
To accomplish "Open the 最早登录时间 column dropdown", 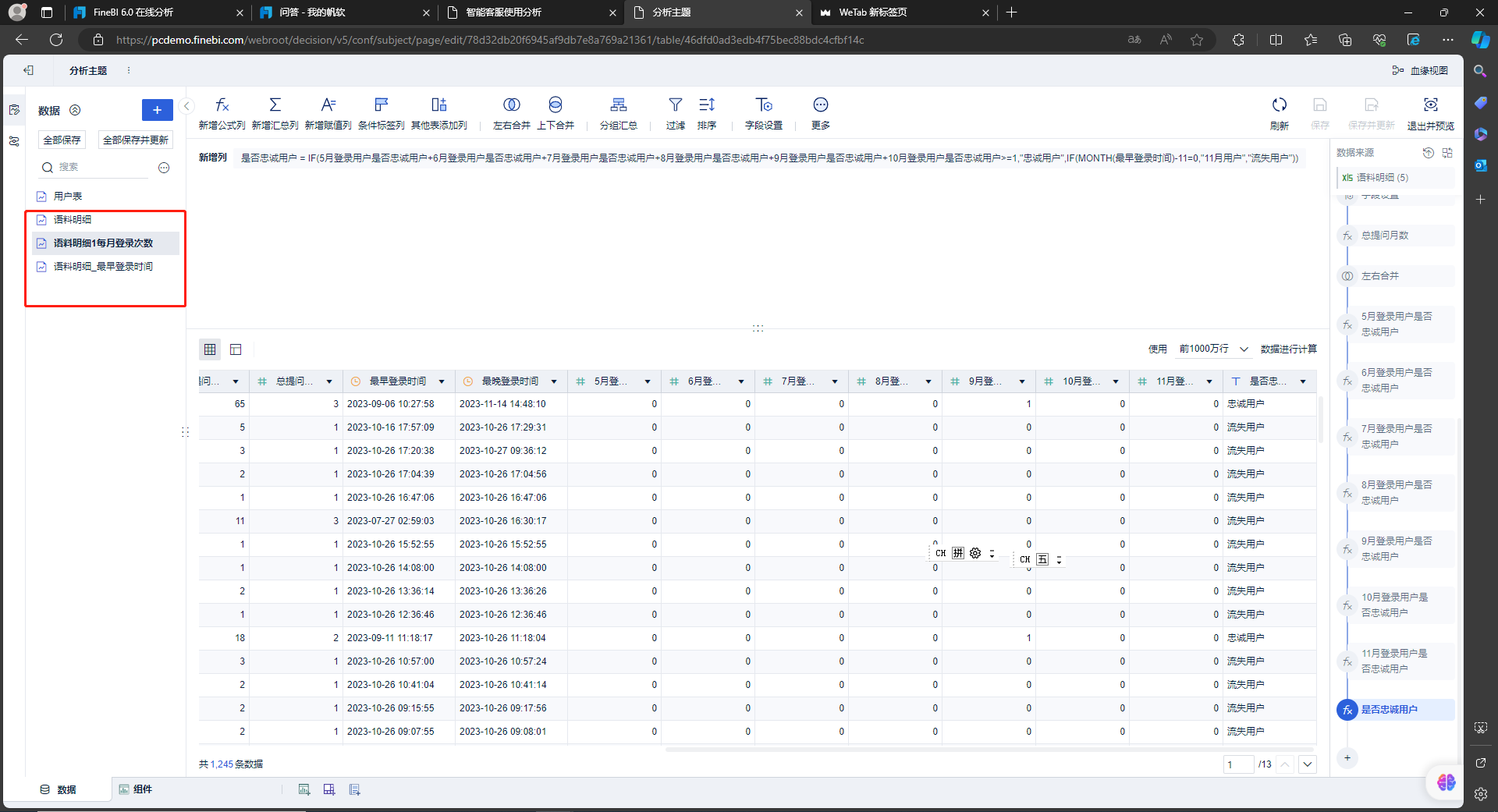I will [442, 381].
